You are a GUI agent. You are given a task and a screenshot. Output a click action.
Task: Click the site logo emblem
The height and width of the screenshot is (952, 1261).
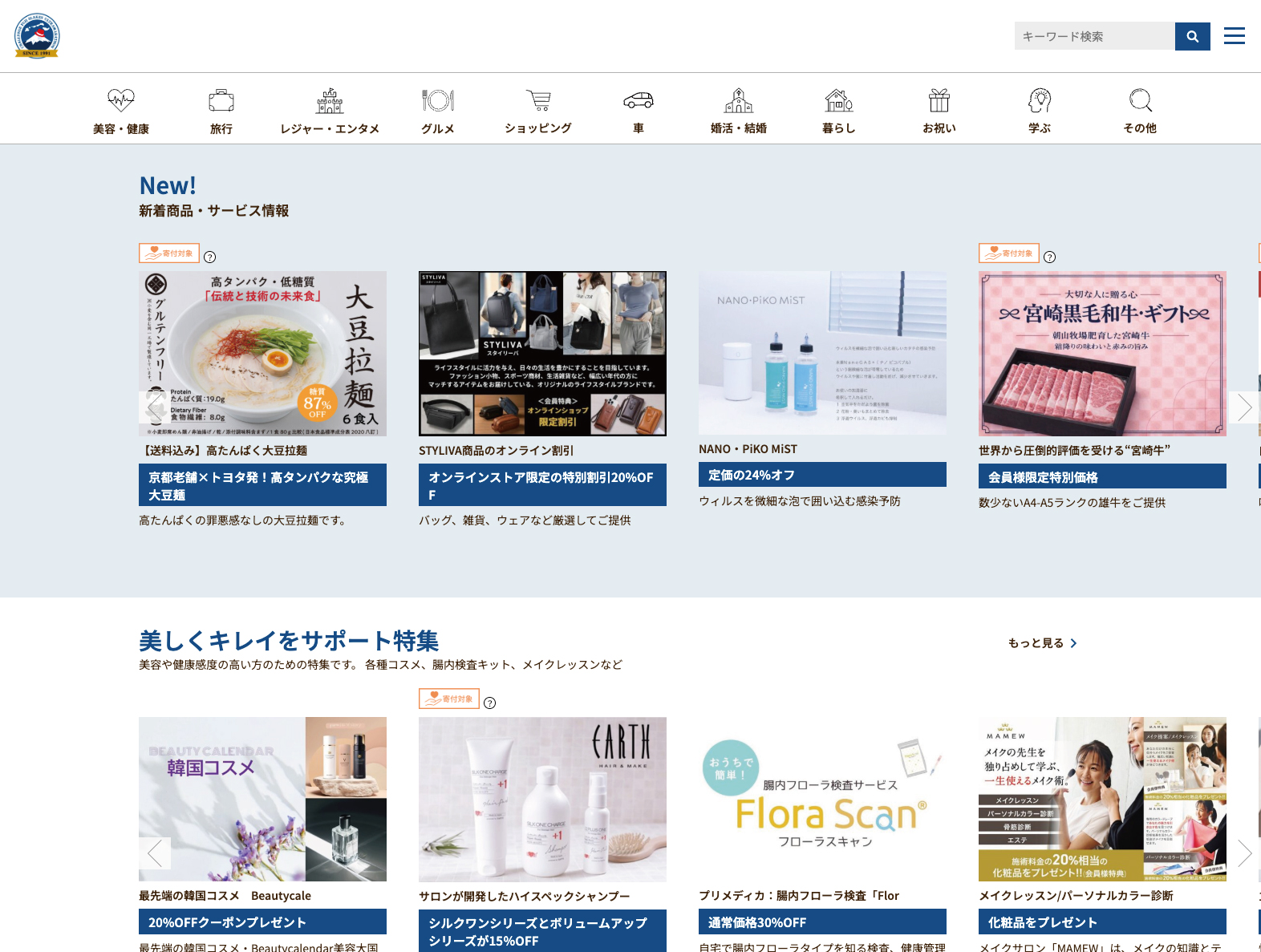37,36
